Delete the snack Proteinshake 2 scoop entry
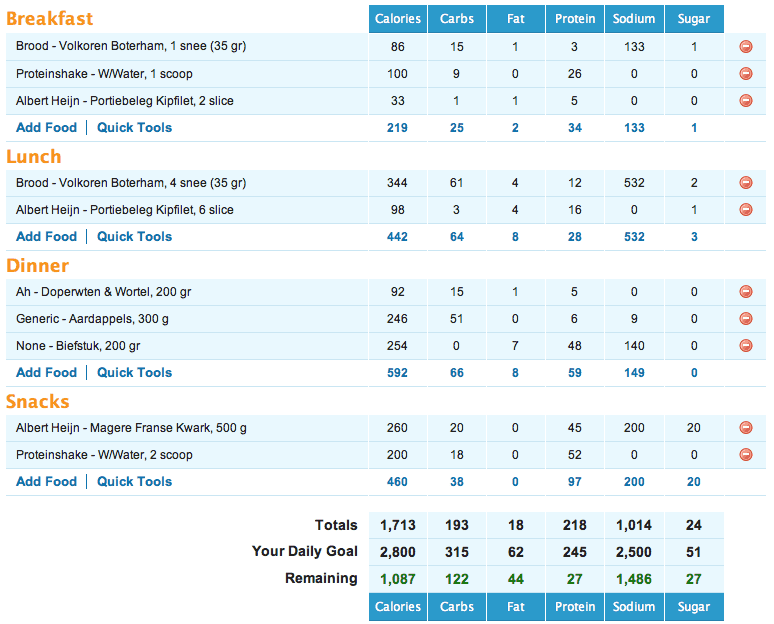Screen dimensions: 774x624 tap(745, 454)
